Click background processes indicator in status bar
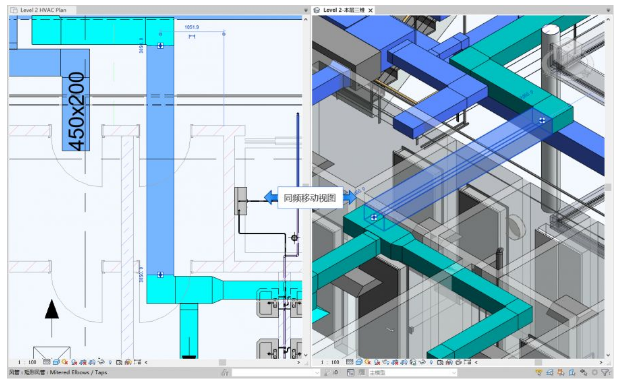This screenshot has width=625, height=386. [594, 372]
